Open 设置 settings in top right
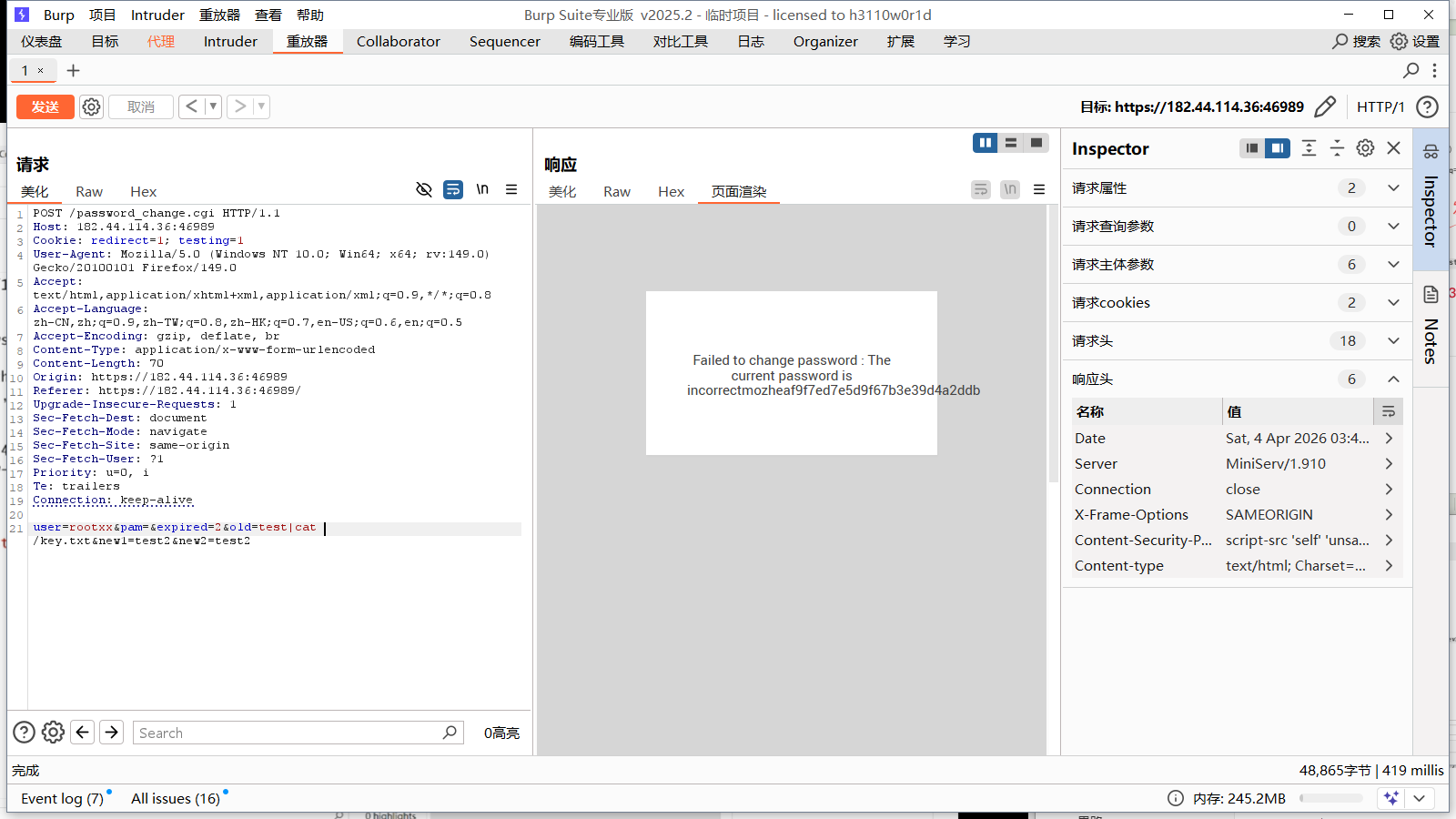Image resolution: width=1456 pixels, height=819 pixels. [x=1415, y=41]
